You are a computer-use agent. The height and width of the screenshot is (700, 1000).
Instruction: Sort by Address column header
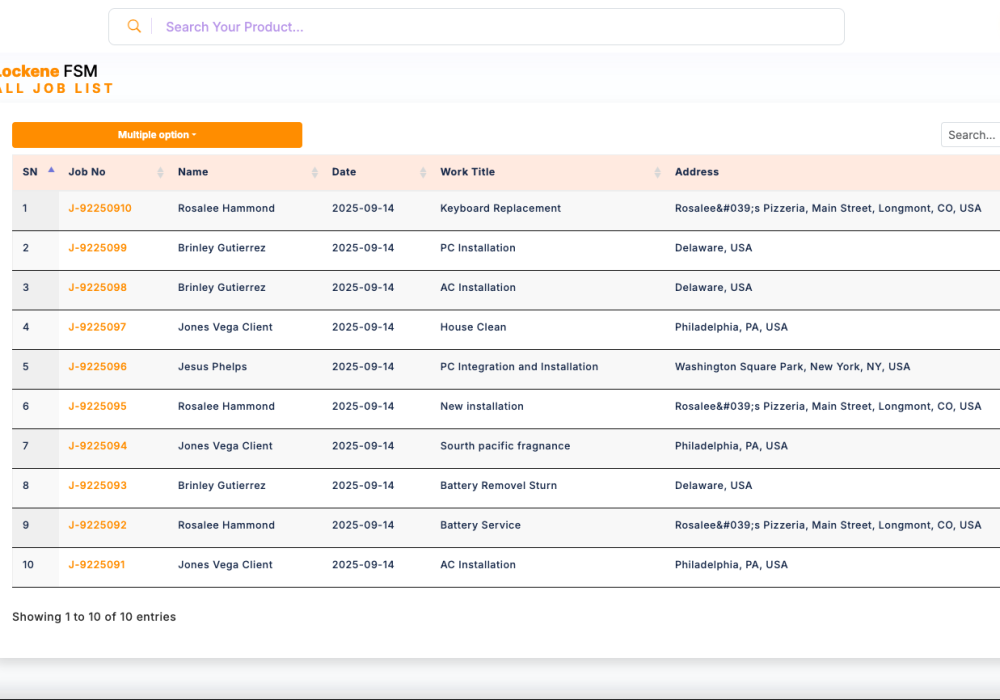[x=697, y=172]
